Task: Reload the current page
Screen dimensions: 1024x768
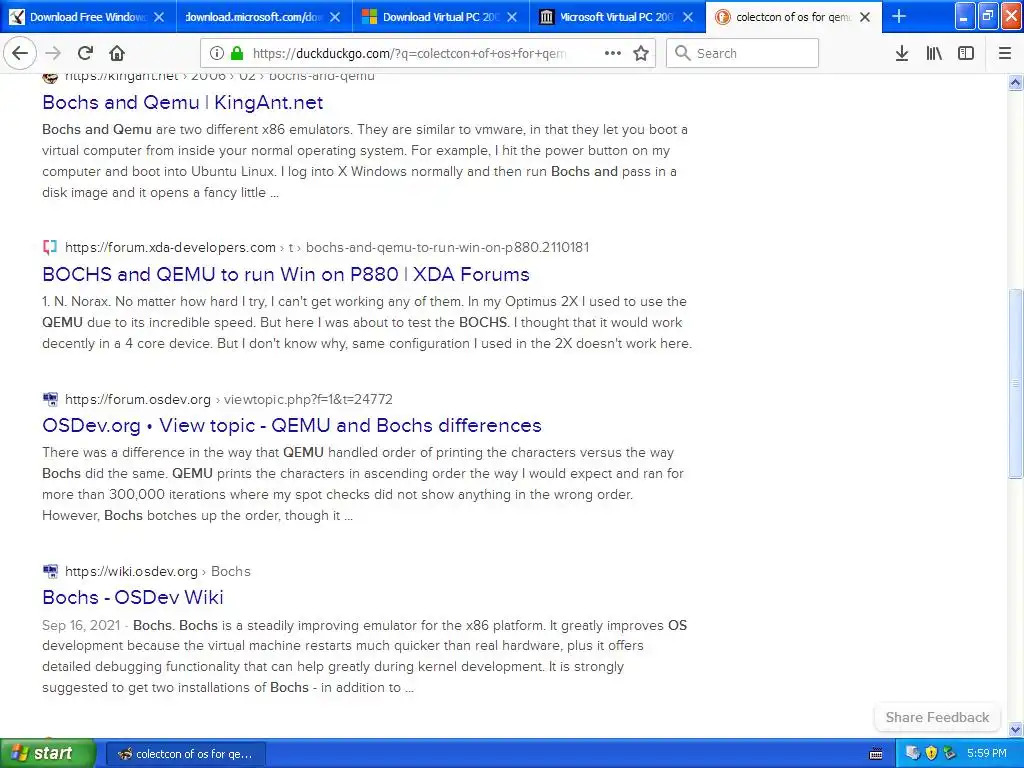Action: [x=85, y=53]
